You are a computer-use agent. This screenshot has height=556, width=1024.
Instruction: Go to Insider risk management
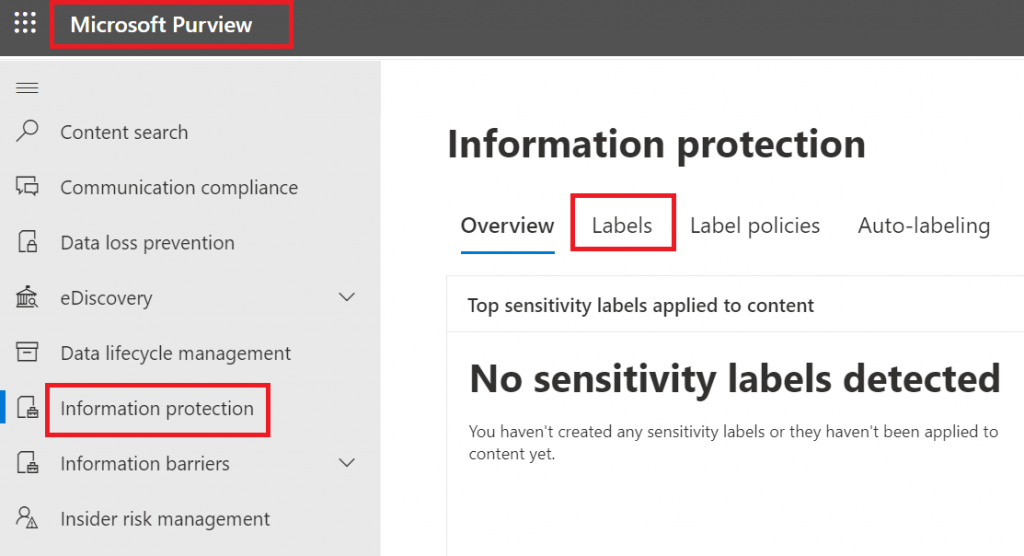click(165, 519)
